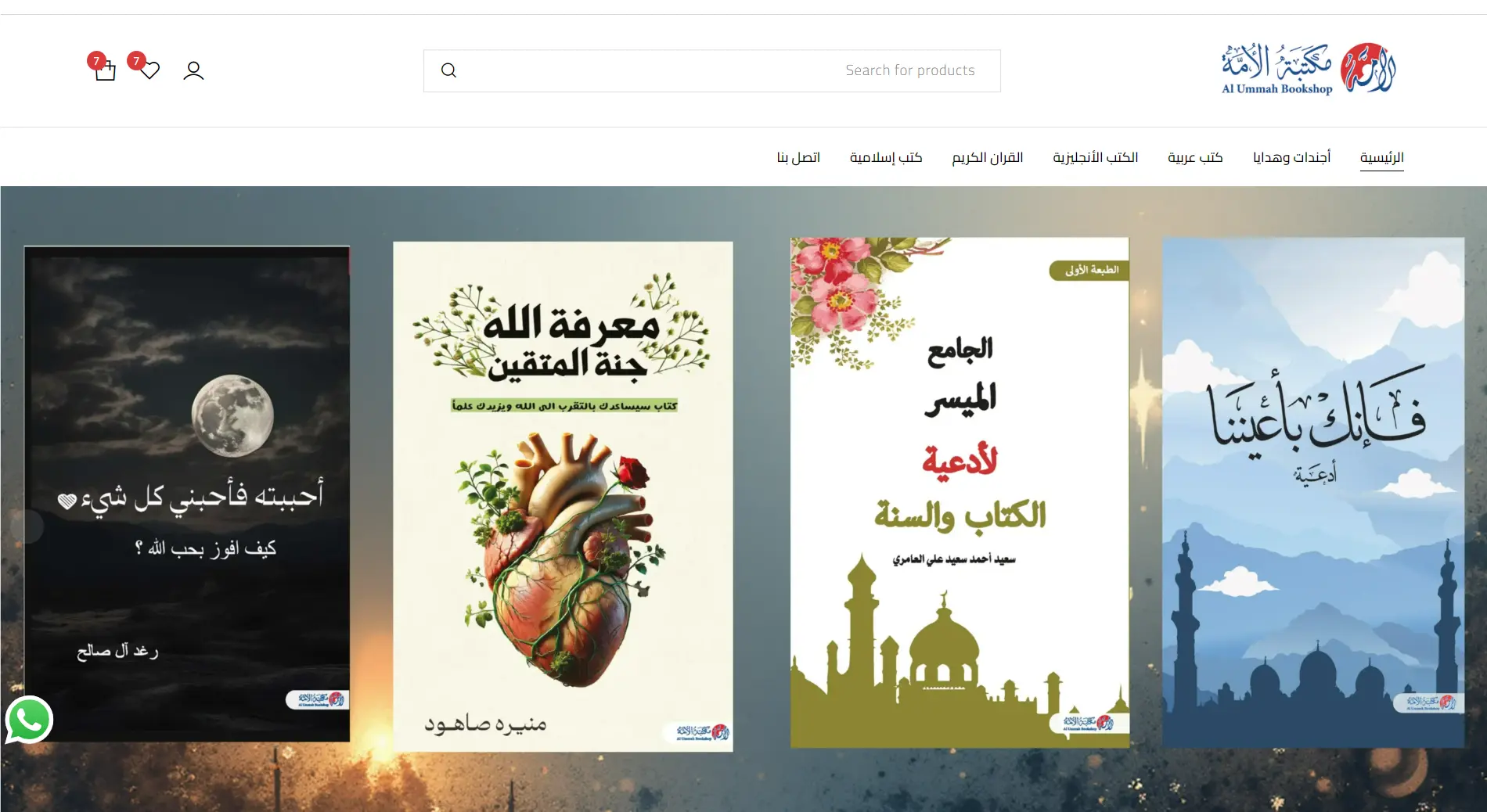Open القران الكريم menu item
This screenshot has height=812, width=1487.
tap(987, 157)
